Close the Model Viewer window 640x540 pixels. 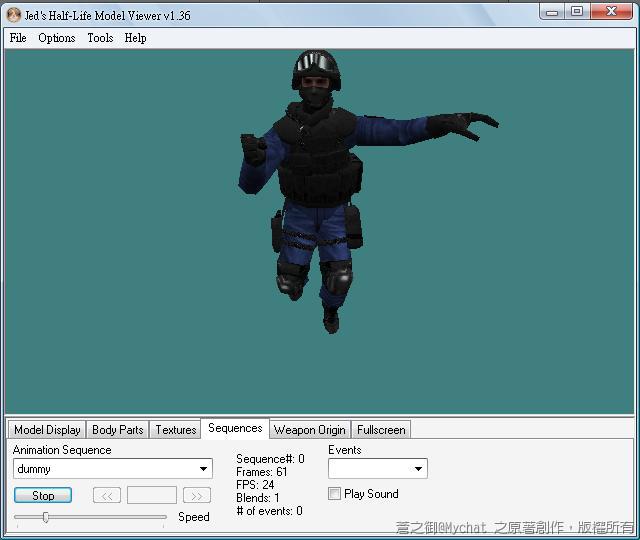pos(611,11)
